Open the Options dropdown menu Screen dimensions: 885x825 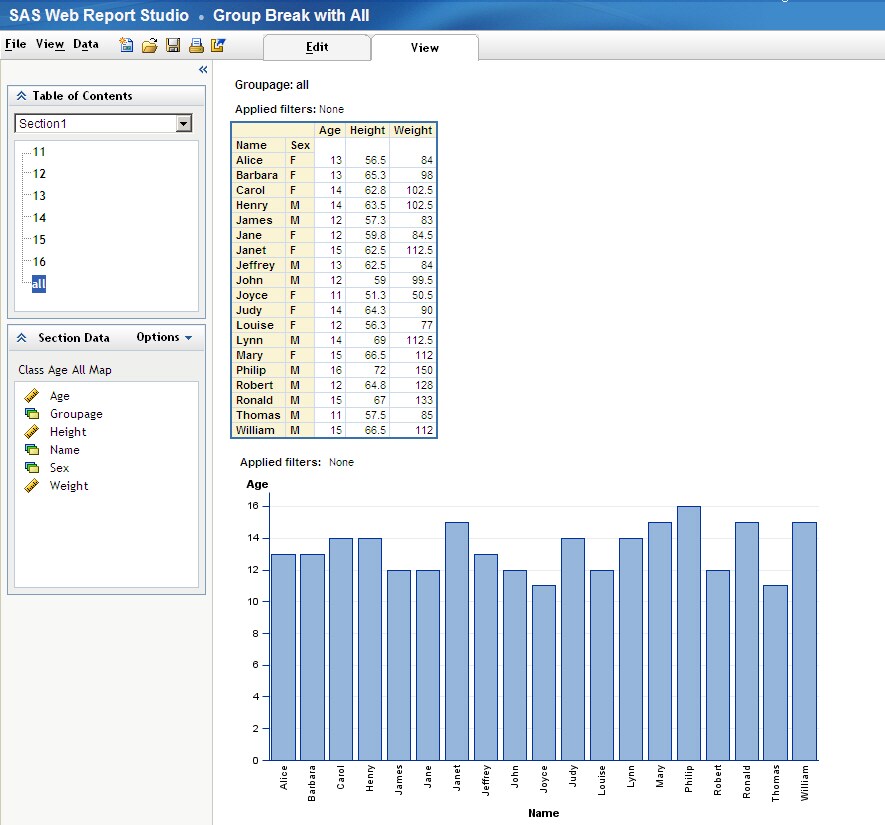pyautogui.click(x=164, y=338)
